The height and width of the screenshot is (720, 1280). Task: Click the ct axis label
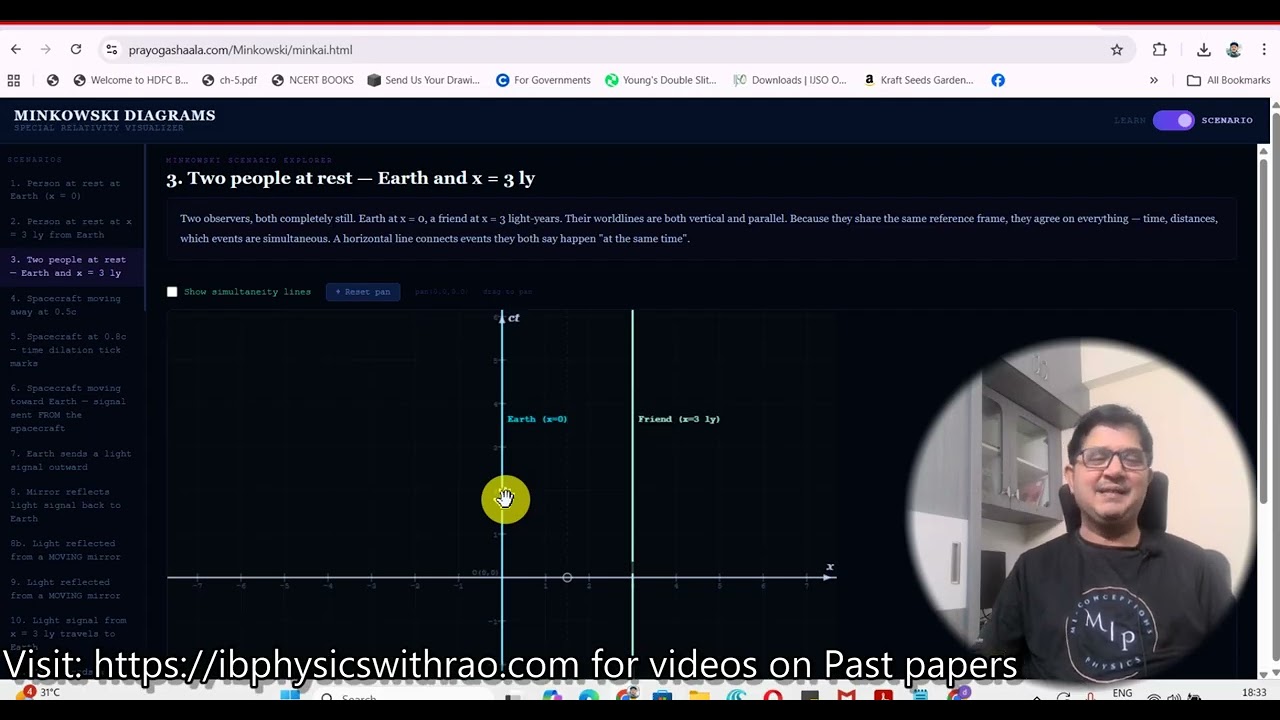pyautogui.click(x=514, y=318)
